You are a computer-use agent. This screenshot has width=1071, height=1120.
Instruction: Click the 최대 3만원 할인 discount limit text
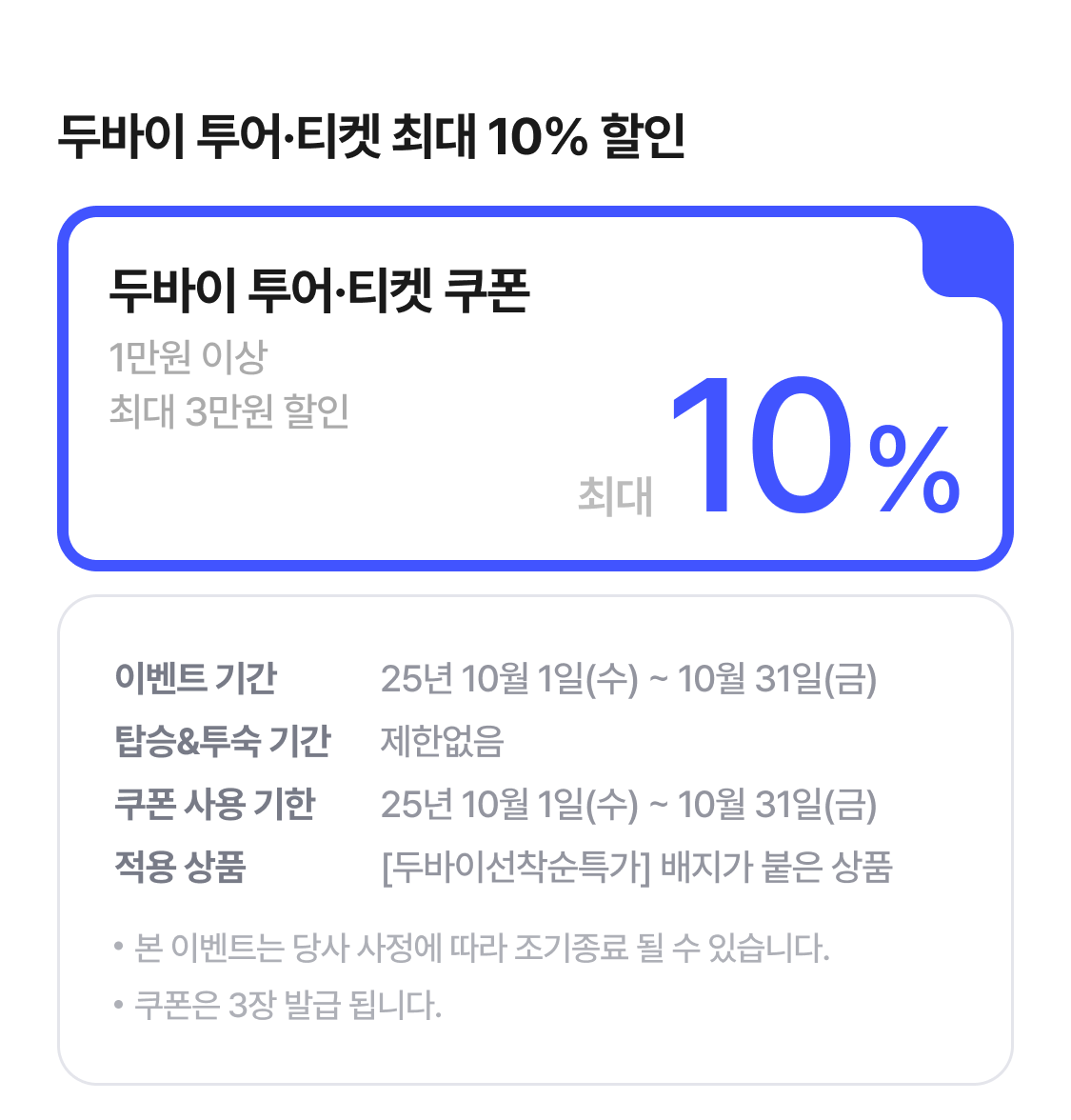tap(229, 411)
